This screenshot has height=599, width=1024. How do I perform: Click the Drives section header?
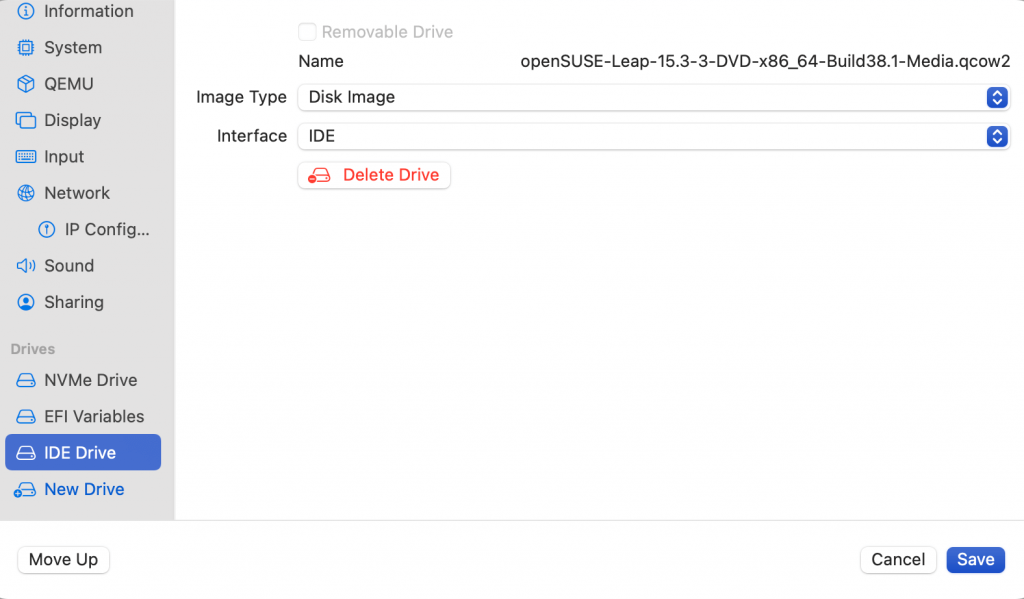click(x=33, y=349)
